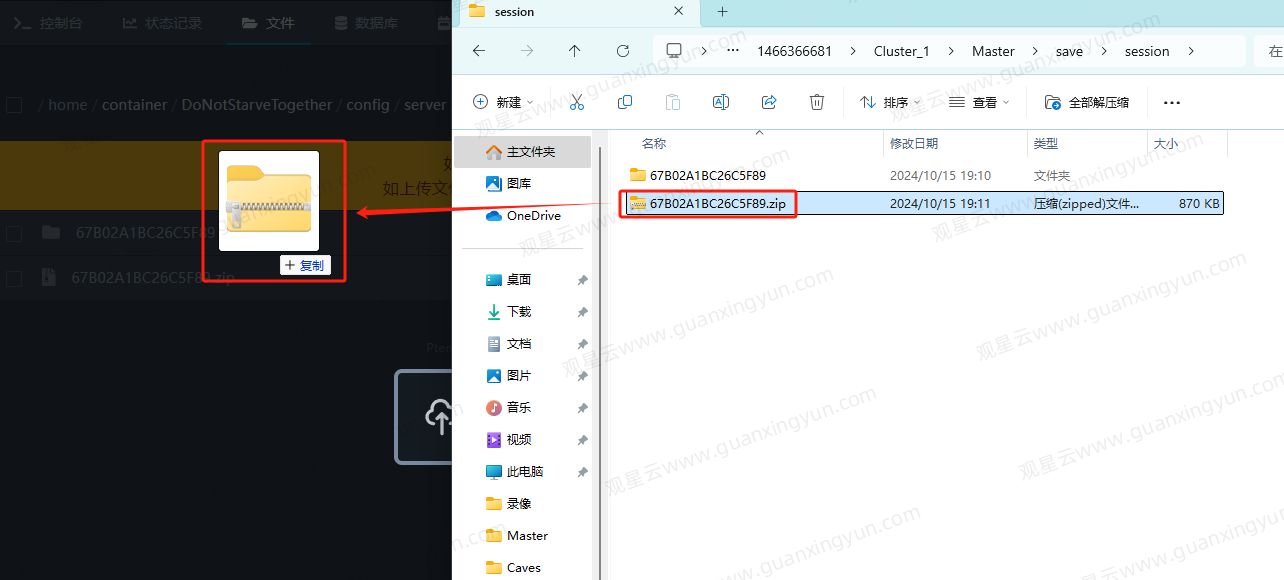This screenshot has width=1284, height=580.
Task: Open the three-dot more options menu
Action: 1172,102
